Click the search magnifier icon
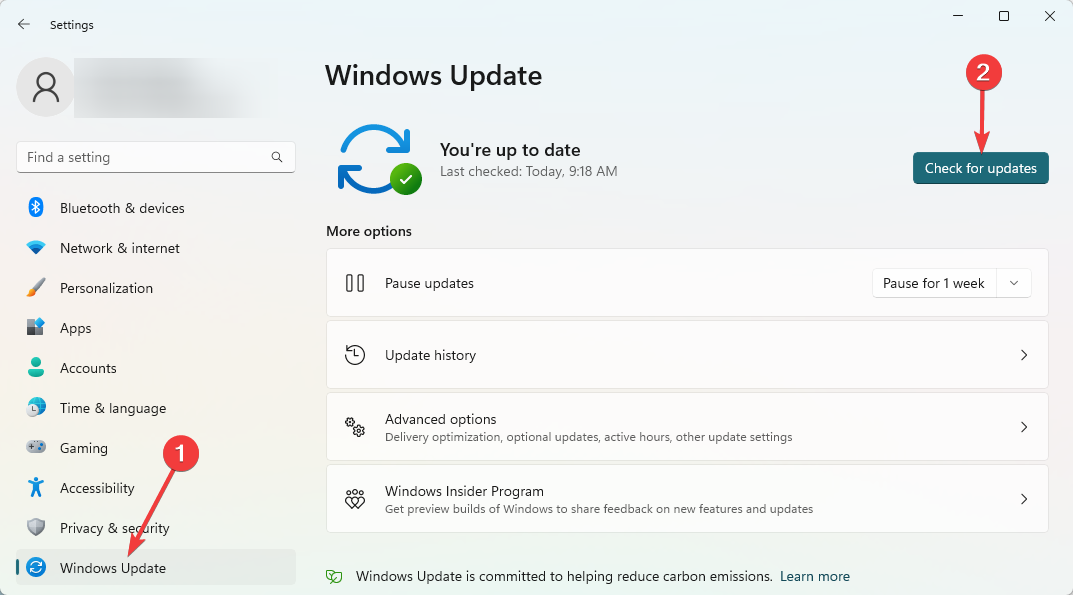 [277, 157]
